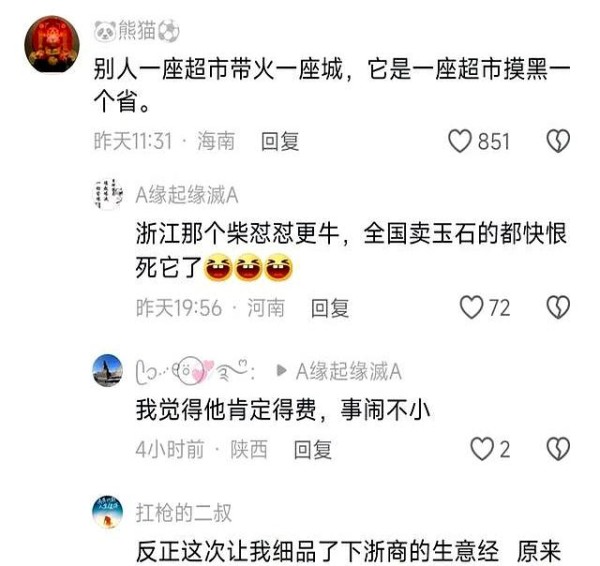Open the emoji-decorated username of the 陕西 replier

pos(195,370)
